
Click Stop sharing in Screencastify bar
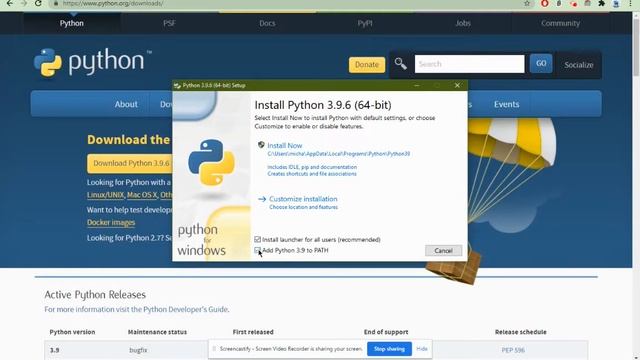[x=389, y=349]
